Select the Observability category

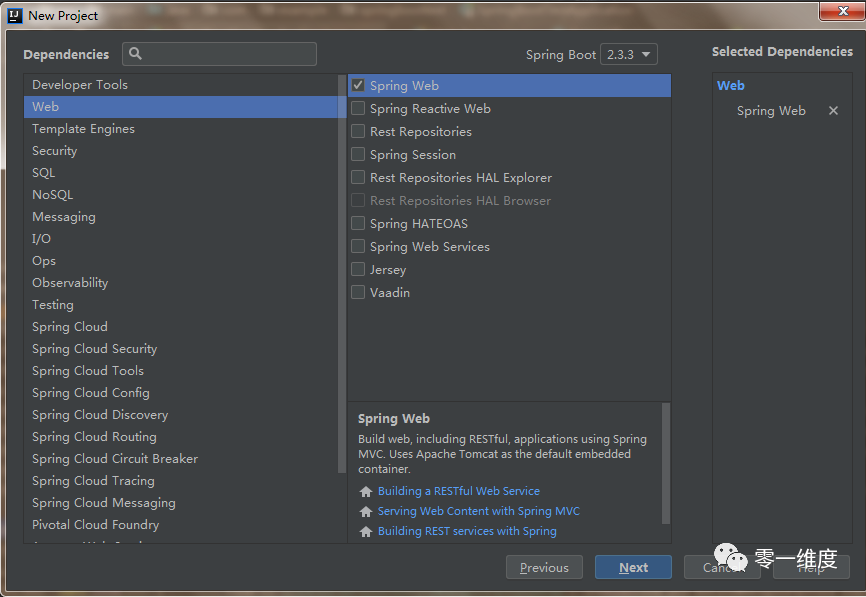click(181, 283)
